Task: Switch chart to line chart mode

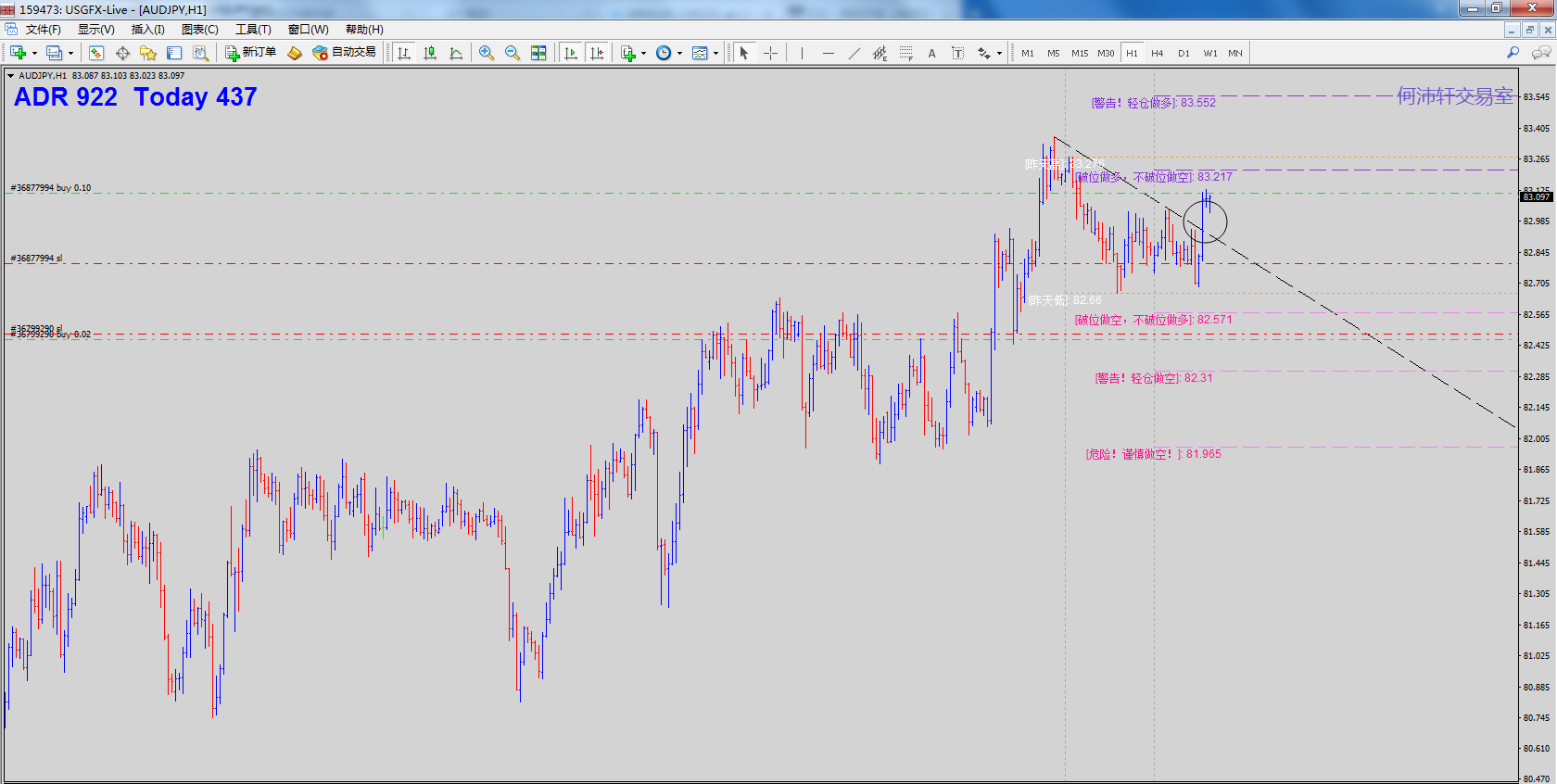Action: click(x=456, y=53)
